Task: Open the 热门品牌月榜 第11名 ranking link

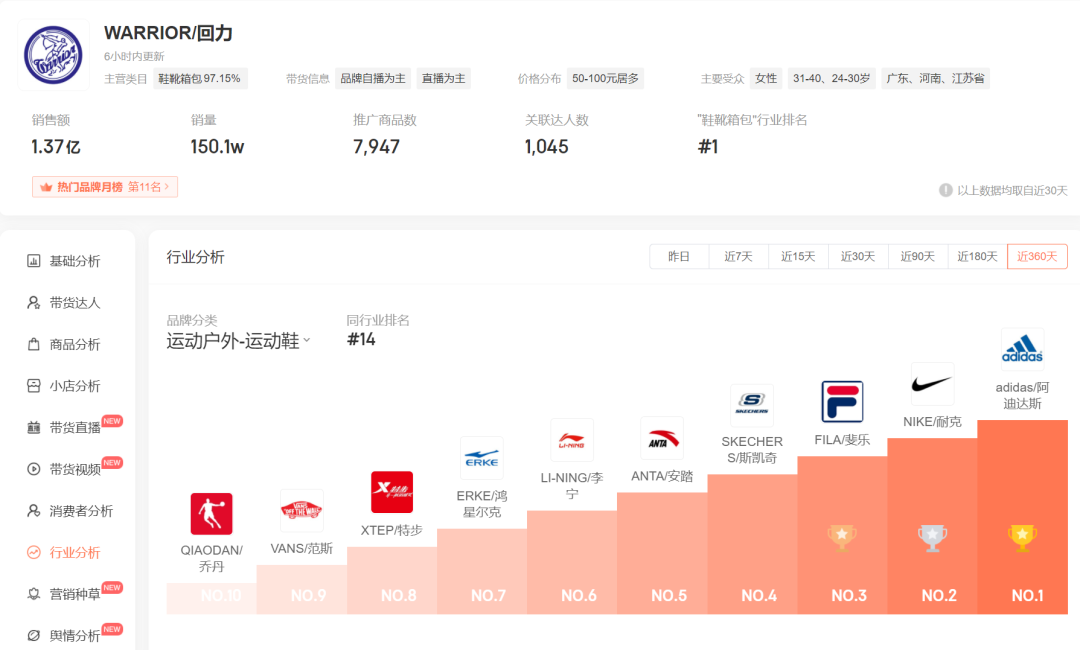Action: coord(104,187)
